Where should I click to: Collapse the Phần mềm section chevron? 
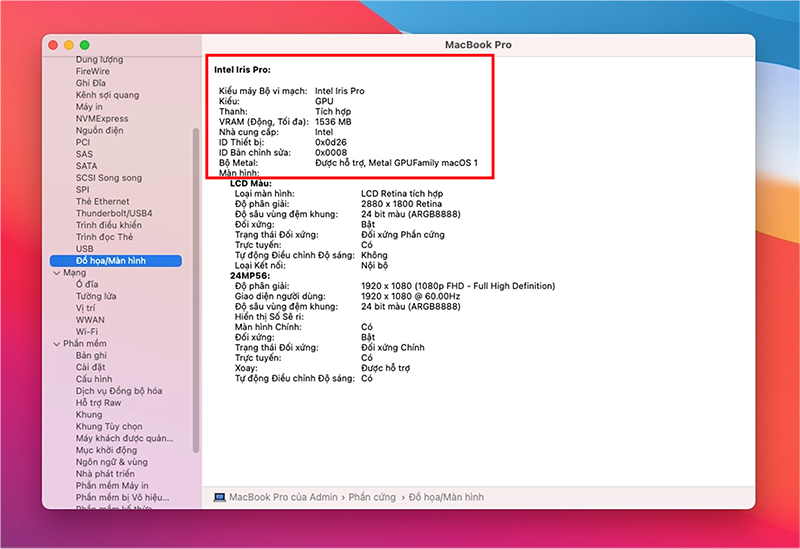click(x=57, y=344)
